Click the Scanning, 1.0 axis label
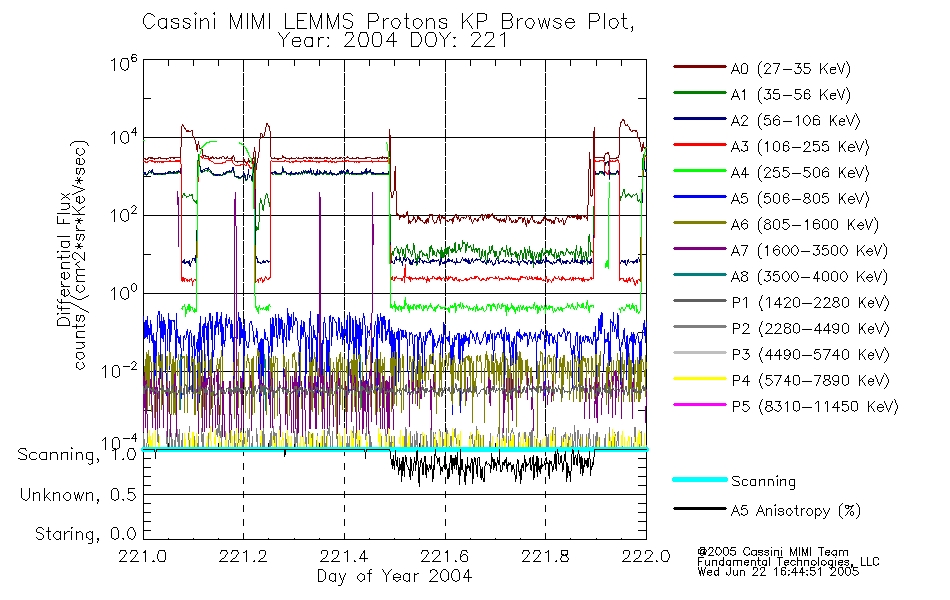Screen dimensions: 950x600 tap(77, 455)
